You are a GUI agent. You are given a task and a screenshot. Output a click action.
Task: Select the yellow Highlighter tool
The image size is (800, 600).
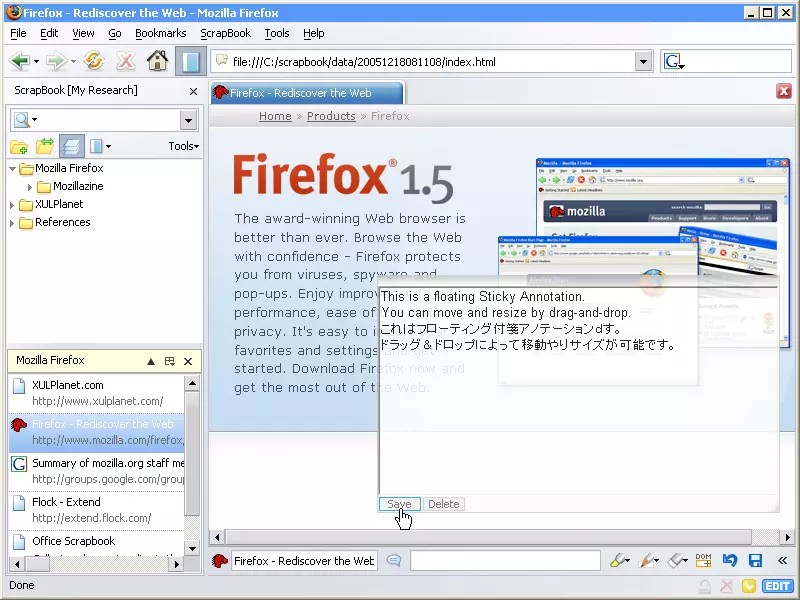[619, 561]
